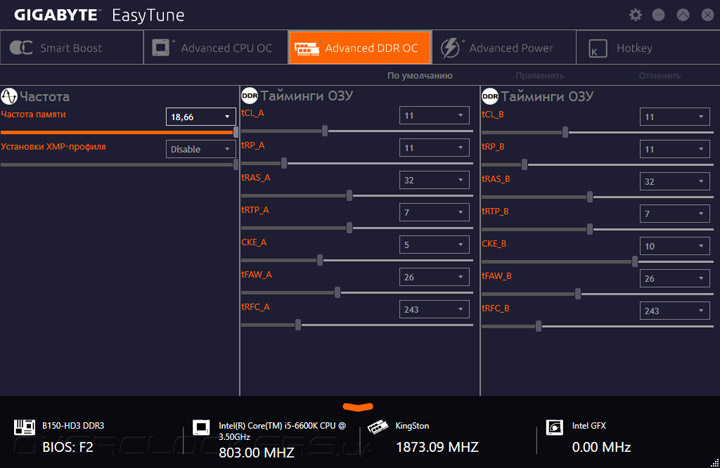
Task: Open the tCL_A value dropdown
Action: click(x=434, y=115)
